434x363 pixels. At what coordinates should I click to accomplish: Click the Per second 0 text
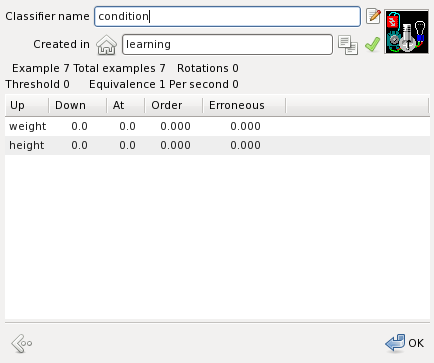204,84
